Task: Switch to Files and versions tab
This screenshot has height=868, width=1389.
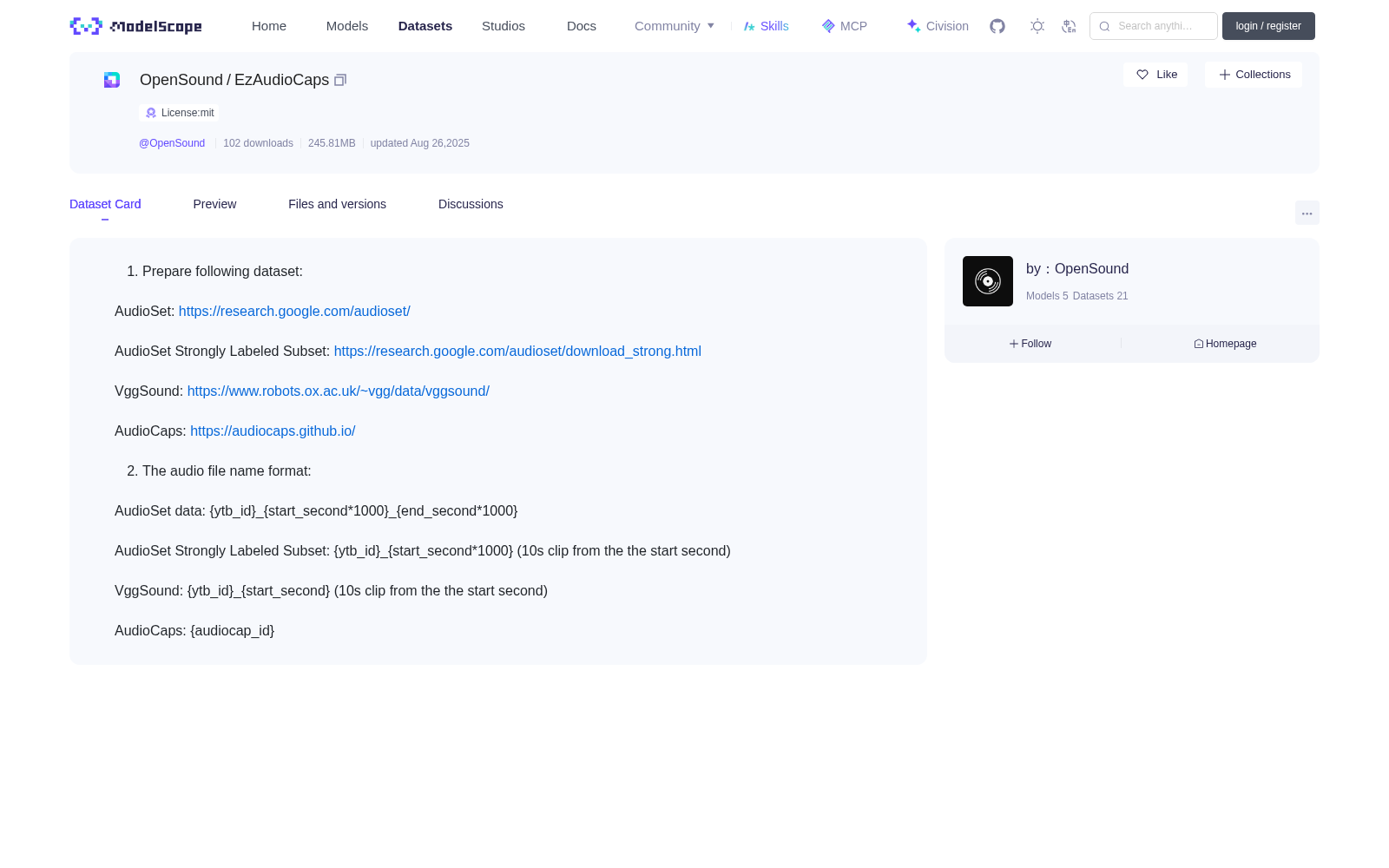Action: pos(337,204)
